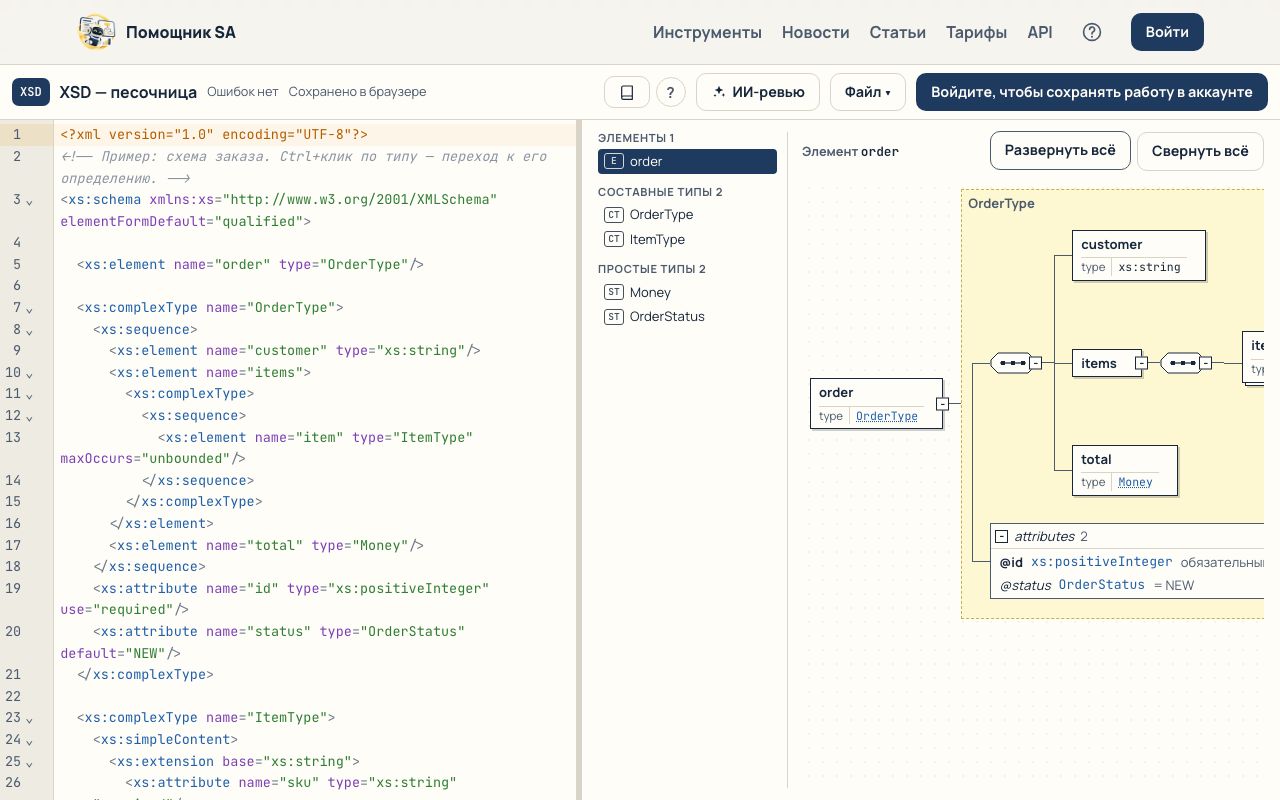Screen dimensions: 1280x800
Task: Click the sequence compositor icon left of items node
Action: pyautogui.click(x=1010, y=363)
